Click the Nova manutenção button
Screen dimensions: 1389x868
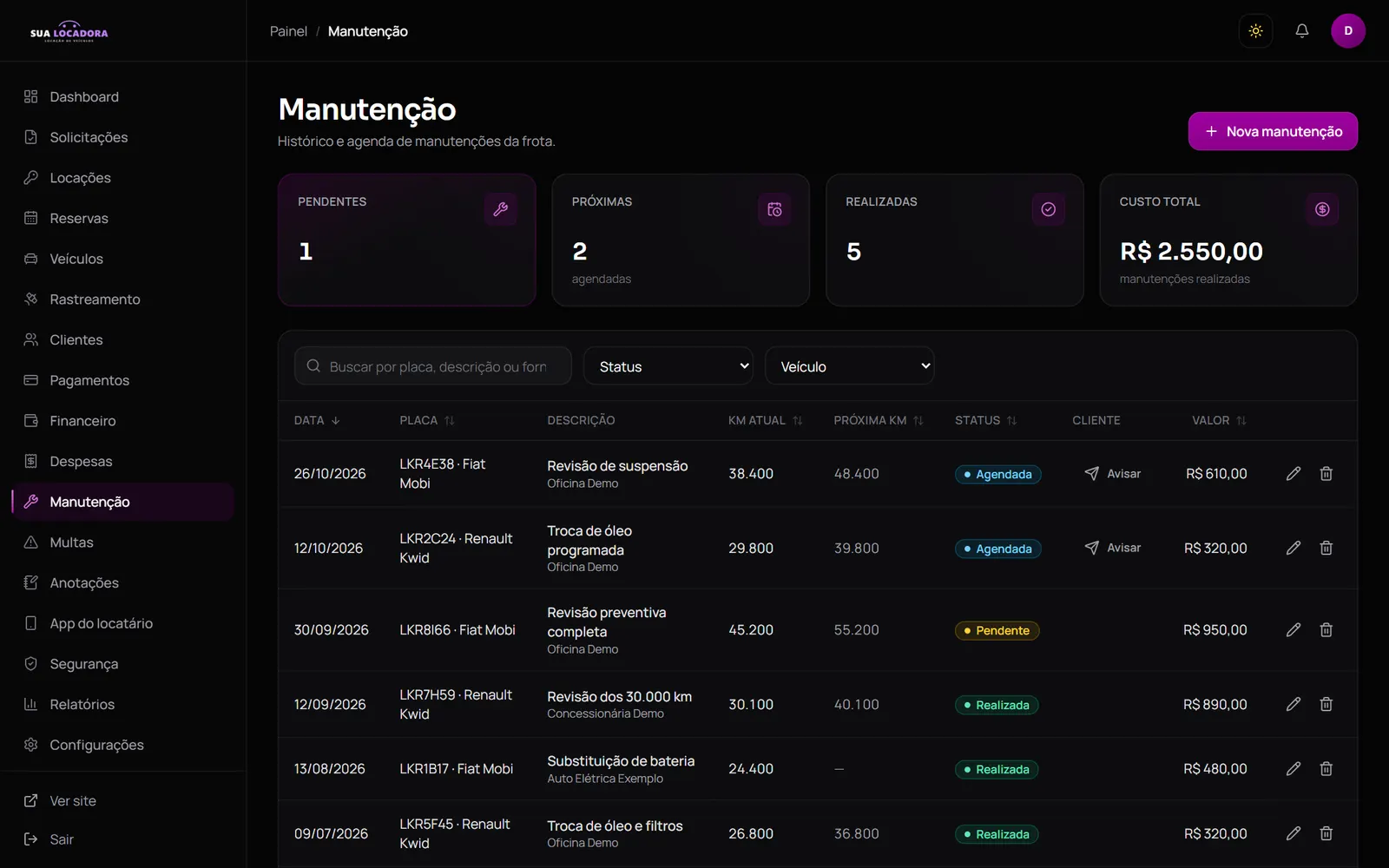(x=1273, y=131)
